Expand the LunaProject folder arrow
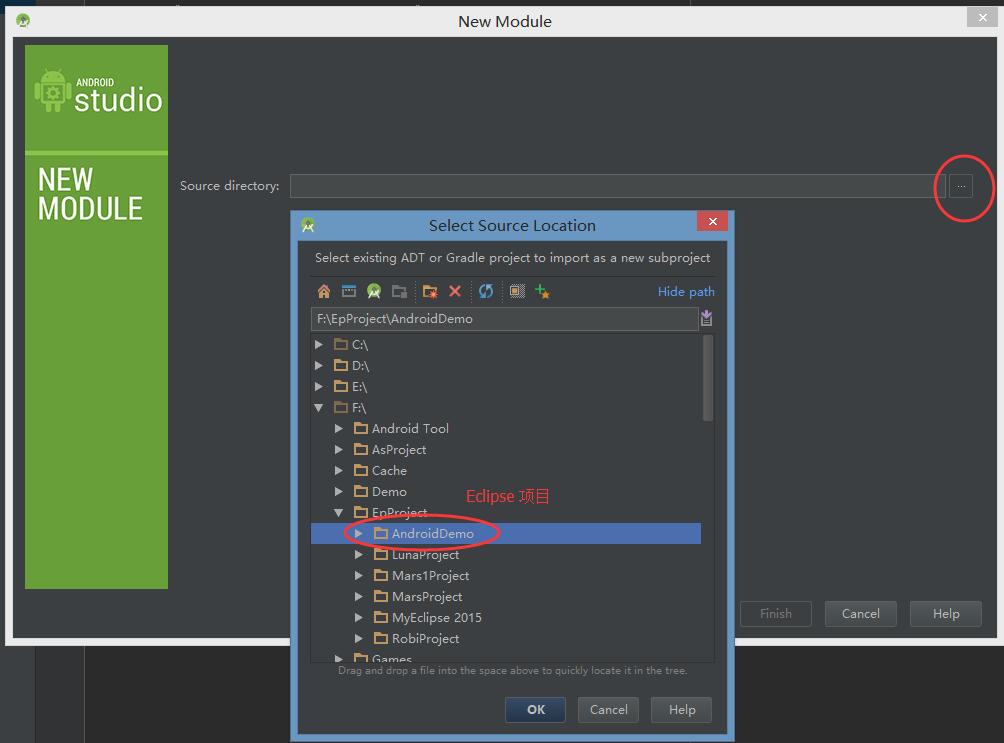Screen dimensions: 1004x743 tap(359, 555)
